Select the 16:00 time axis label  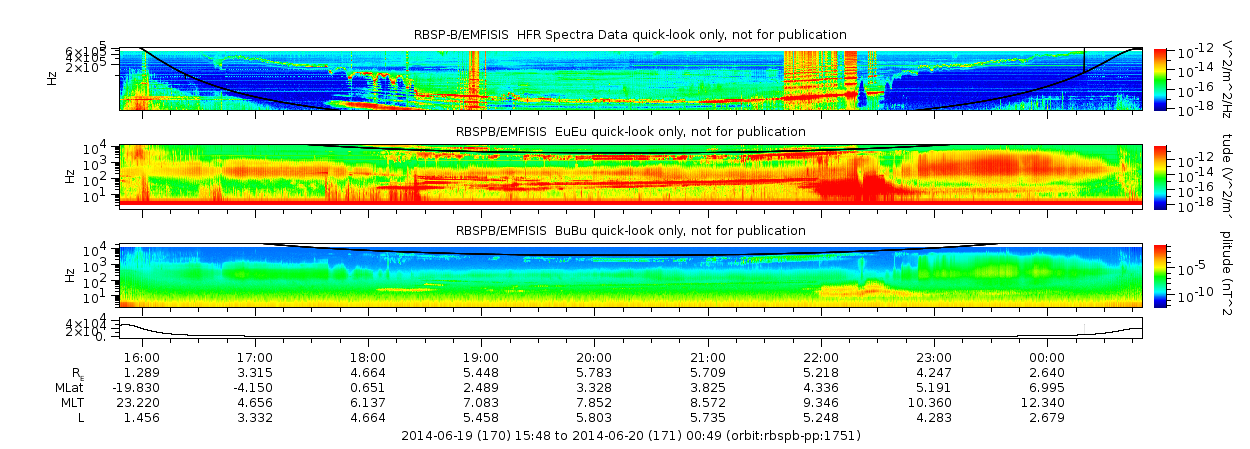click(142, 357)
